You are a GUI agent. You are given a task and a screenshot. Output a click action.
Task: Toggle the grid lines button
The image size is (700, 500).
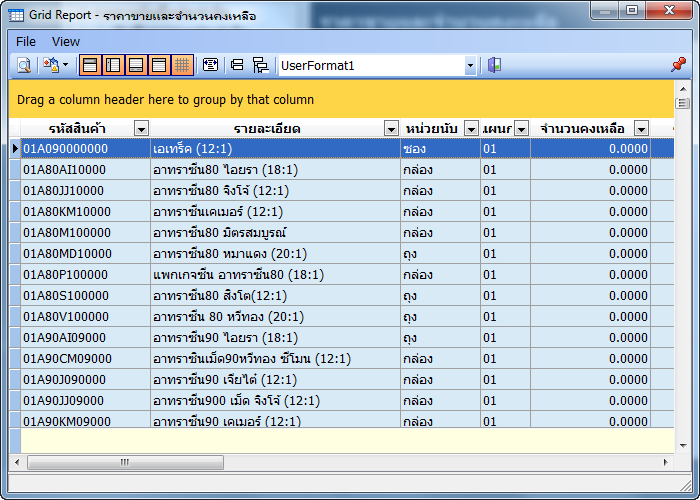click(x=182, y=66)
